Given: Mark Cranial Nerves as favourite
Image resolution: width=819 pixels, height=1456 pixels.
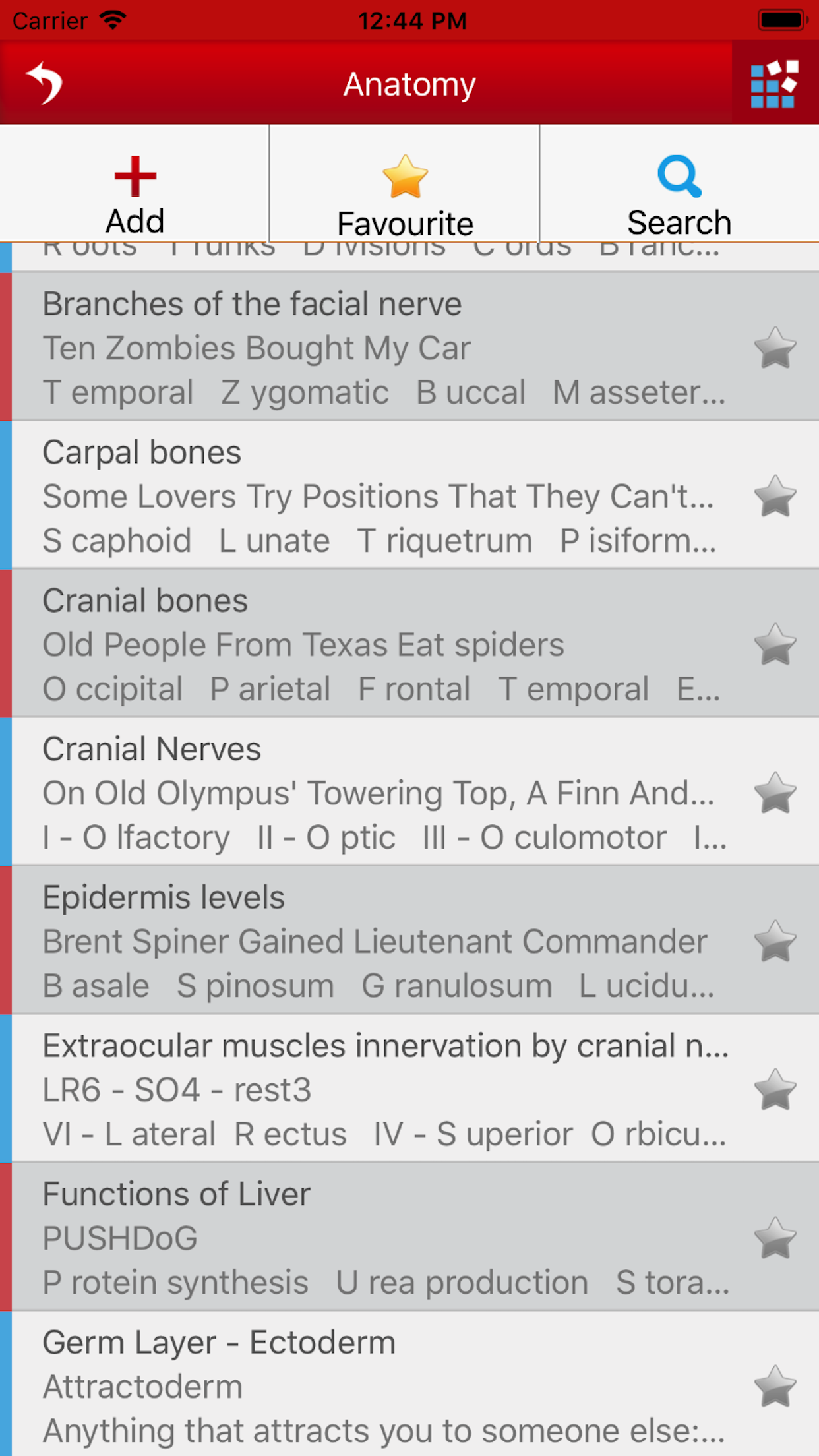Looking at the screenshot, I should click(775, 793).
